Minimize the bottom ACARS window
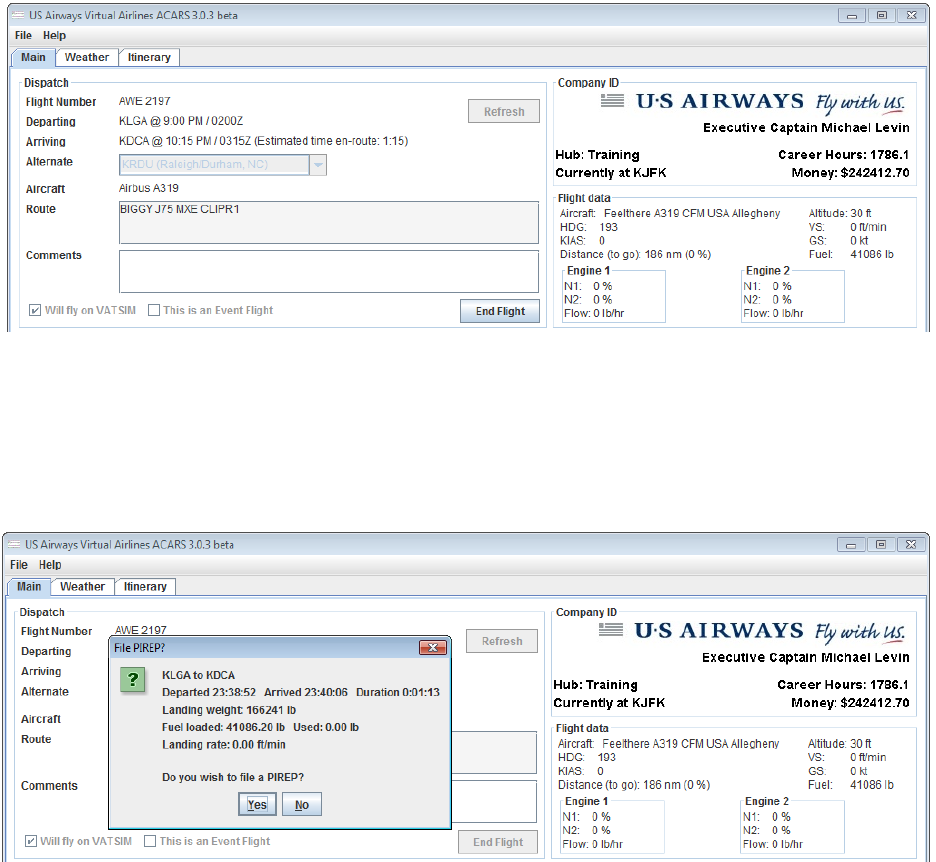 (x=851, y=545)
